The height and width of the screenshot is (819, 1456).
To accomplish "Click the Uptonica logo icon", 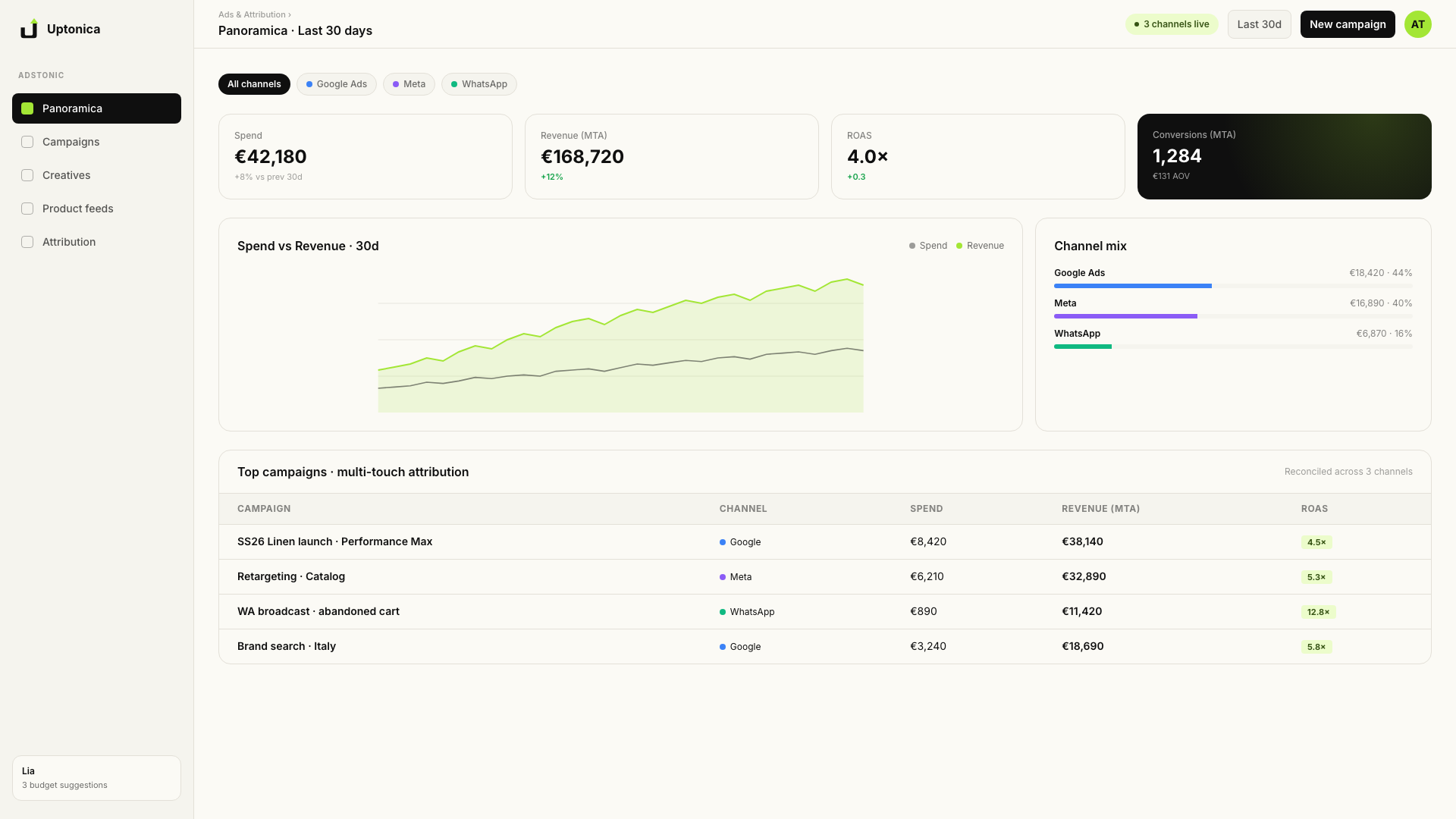I will coord(29,29).
